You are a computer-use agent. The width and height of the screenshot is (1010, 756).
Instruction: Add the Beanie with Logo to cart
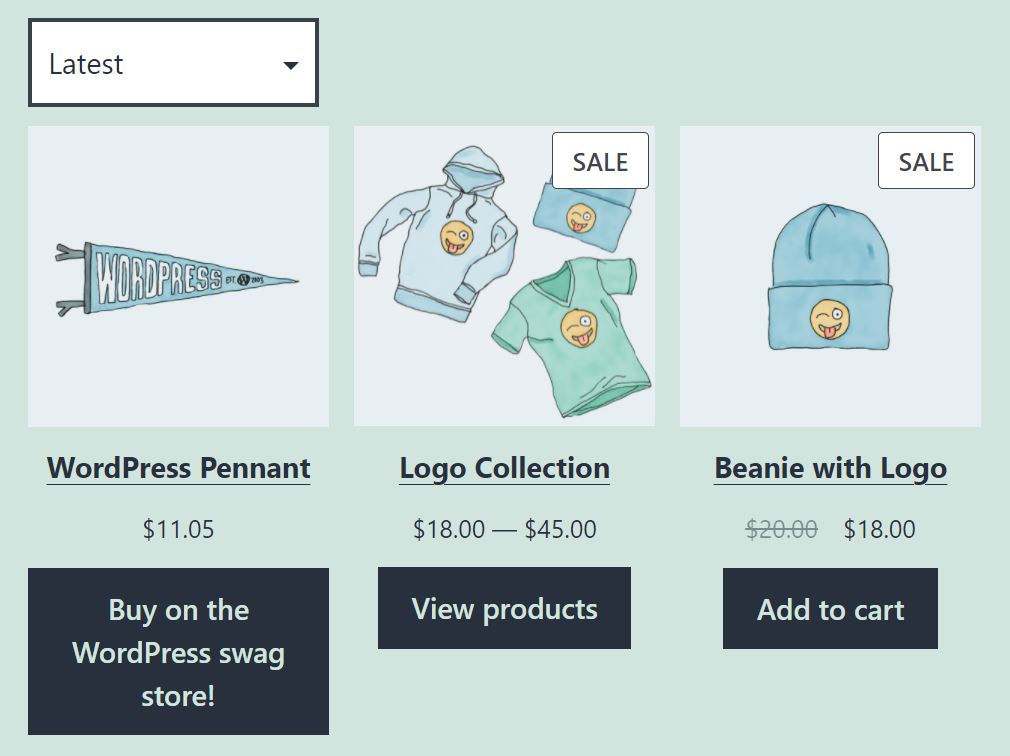pyautogui.click(x=830, y=608)
